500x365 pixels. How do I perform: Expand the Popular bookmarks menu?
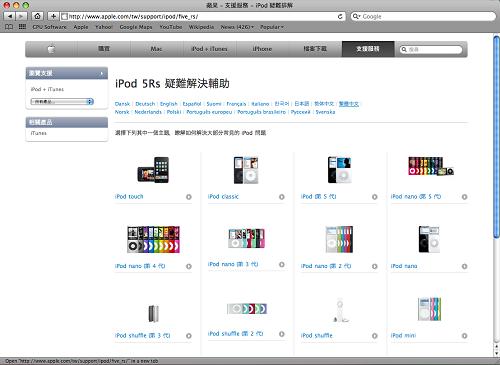(272, 27)
